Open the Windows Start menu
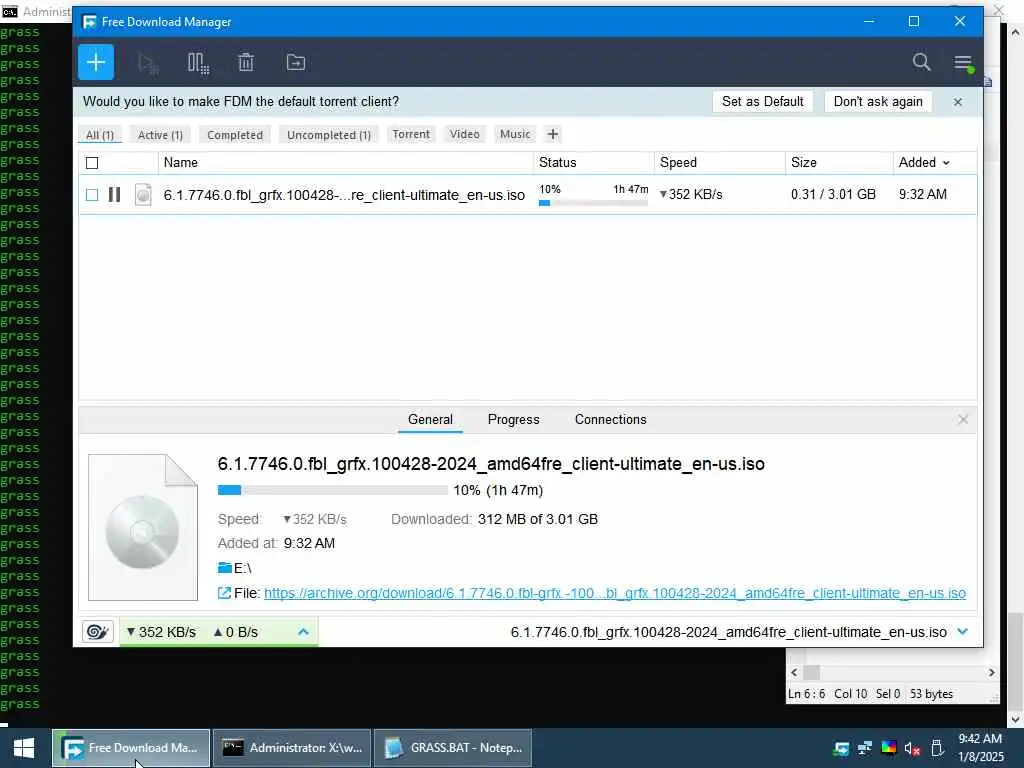 coord(24,748)
